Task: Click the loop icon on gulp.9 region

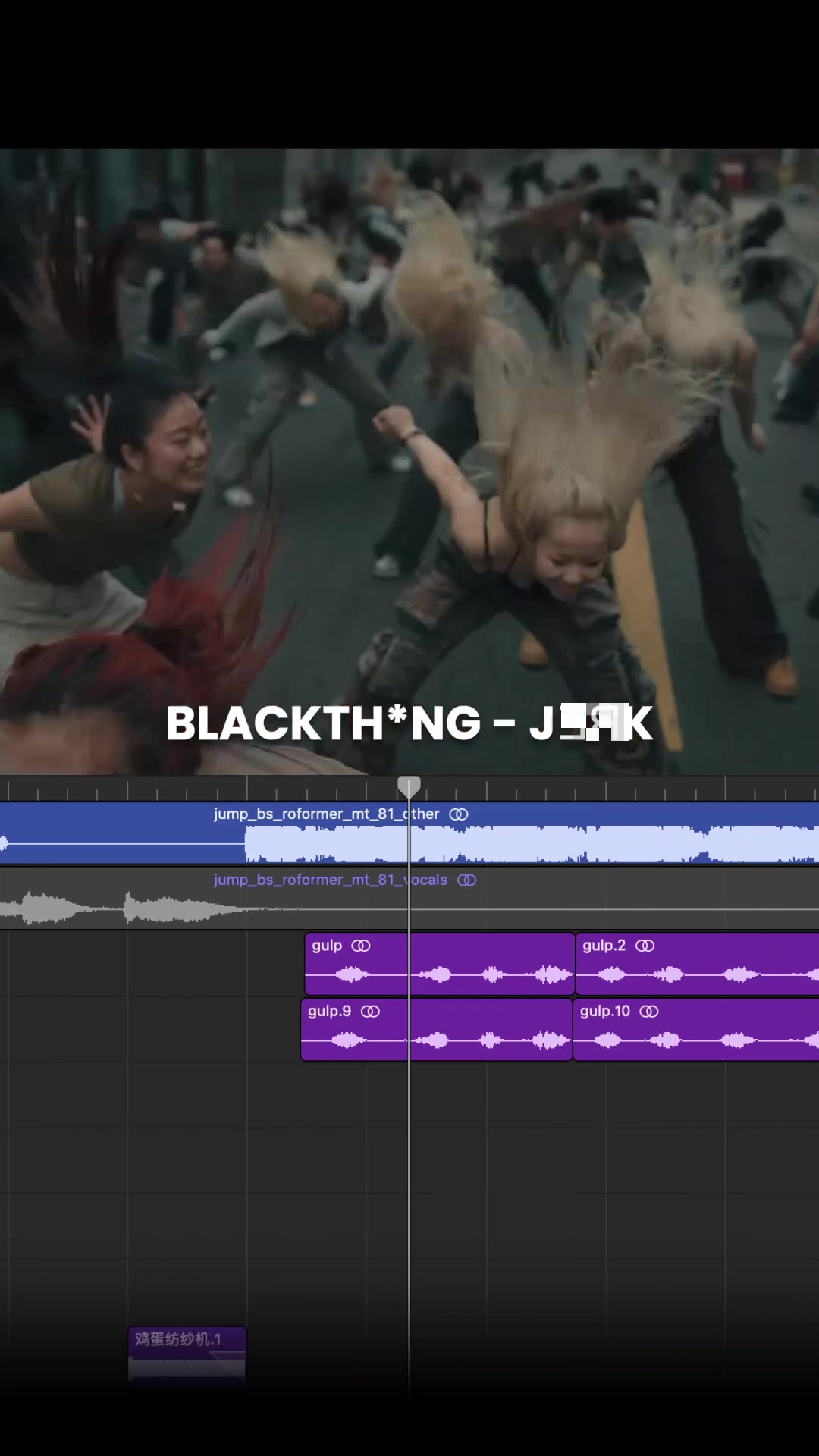Action: tap(370, 1011)
